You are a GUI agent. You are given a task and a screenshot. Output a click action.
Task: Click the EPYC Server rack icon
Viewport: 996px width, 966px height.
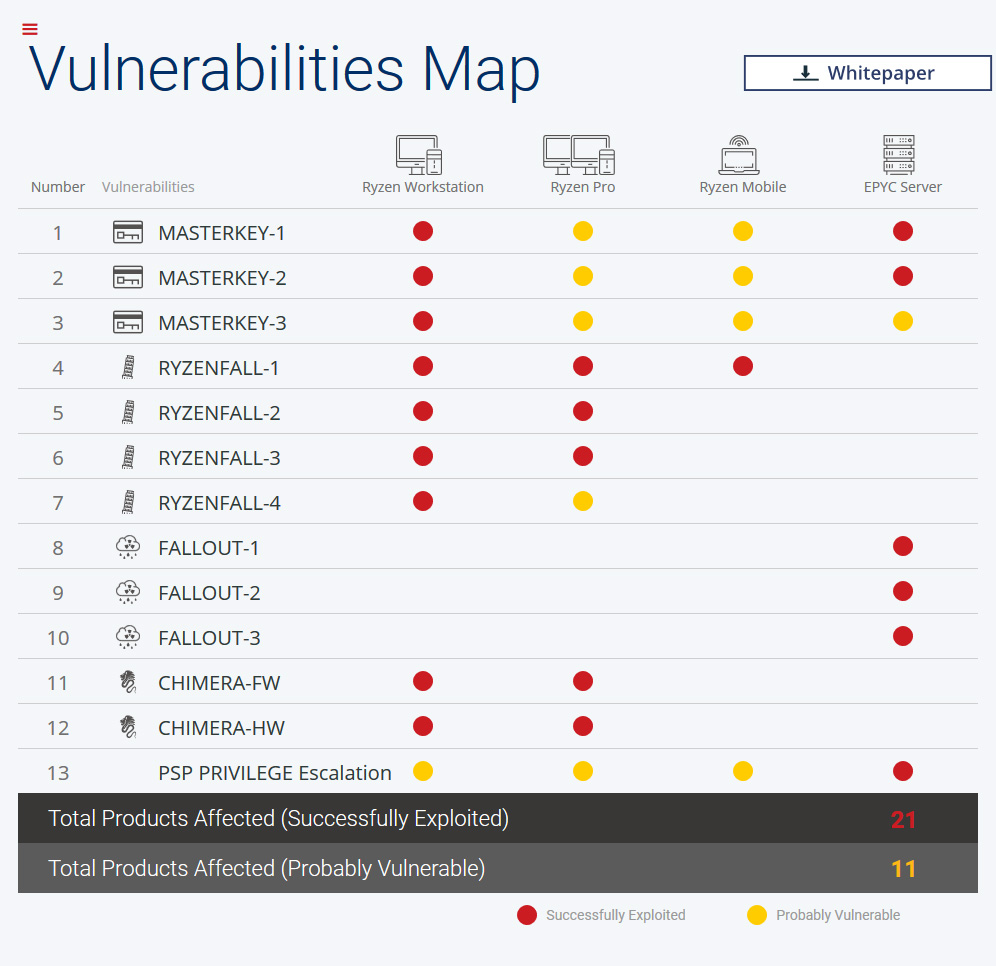[x=899, y=155]
